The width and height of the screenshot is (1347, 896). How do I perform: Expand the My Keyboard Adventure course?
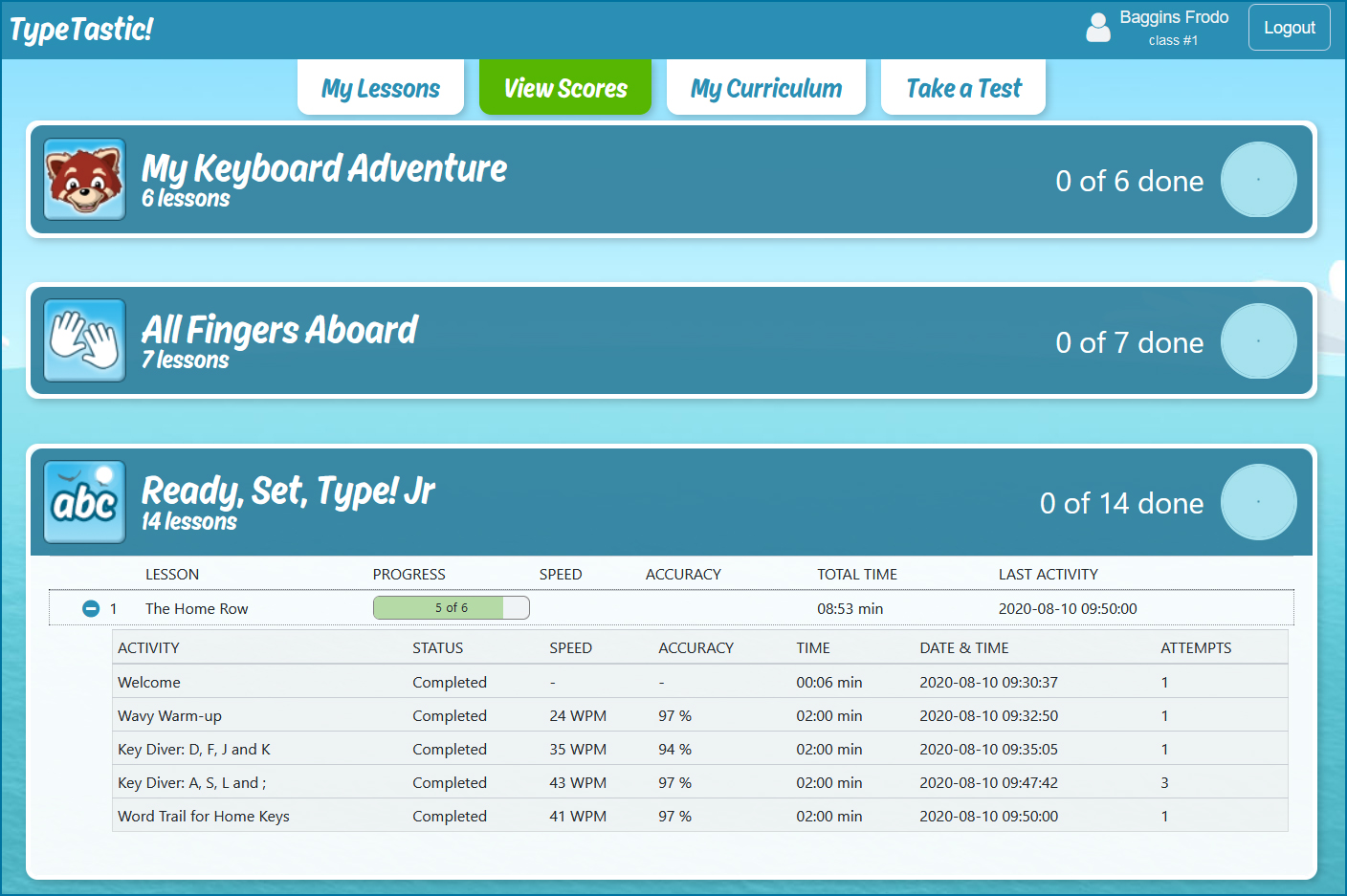point(324,169)
